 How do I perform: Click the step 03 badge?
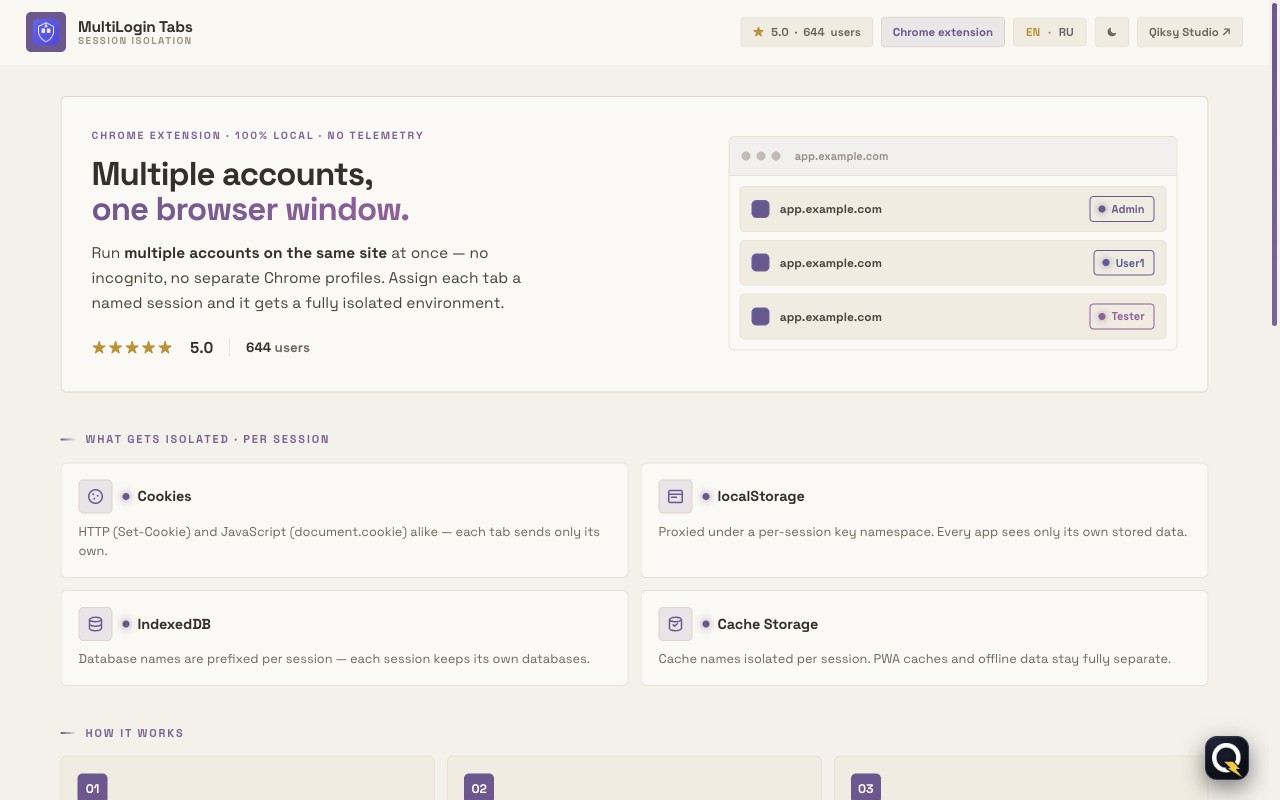pos(866,788)
